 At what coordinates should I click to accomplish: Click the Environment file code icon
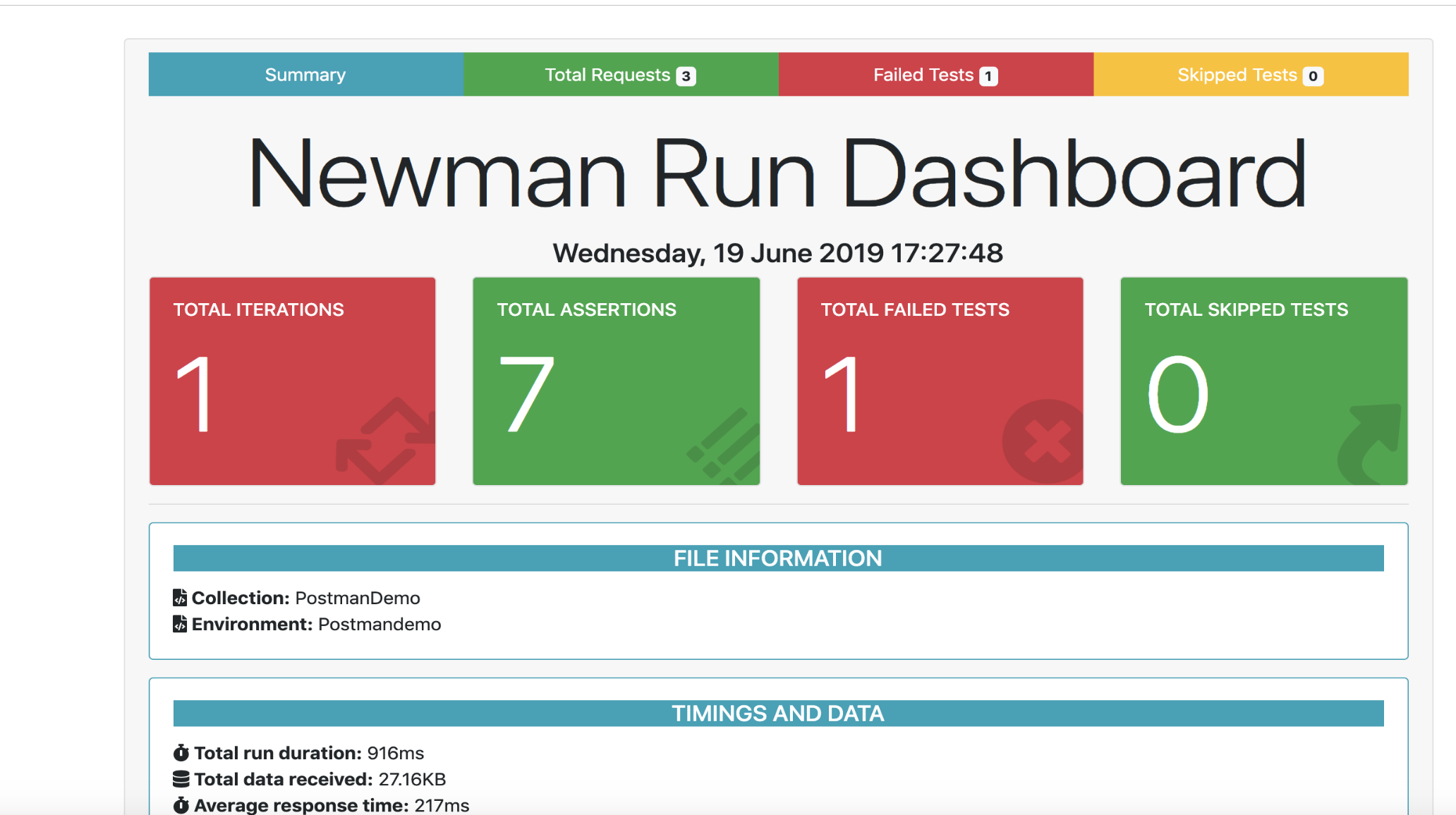click(180, 624)
